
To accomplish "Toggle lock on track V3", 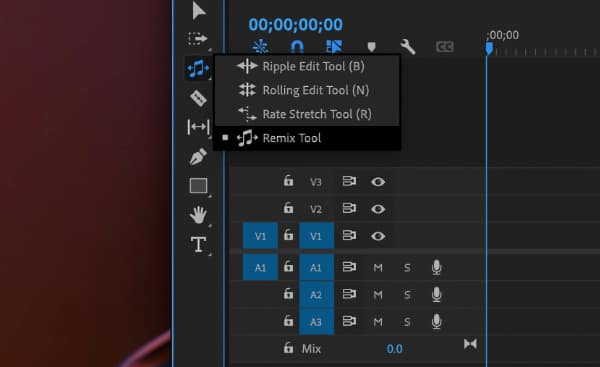I will [288, 181].
